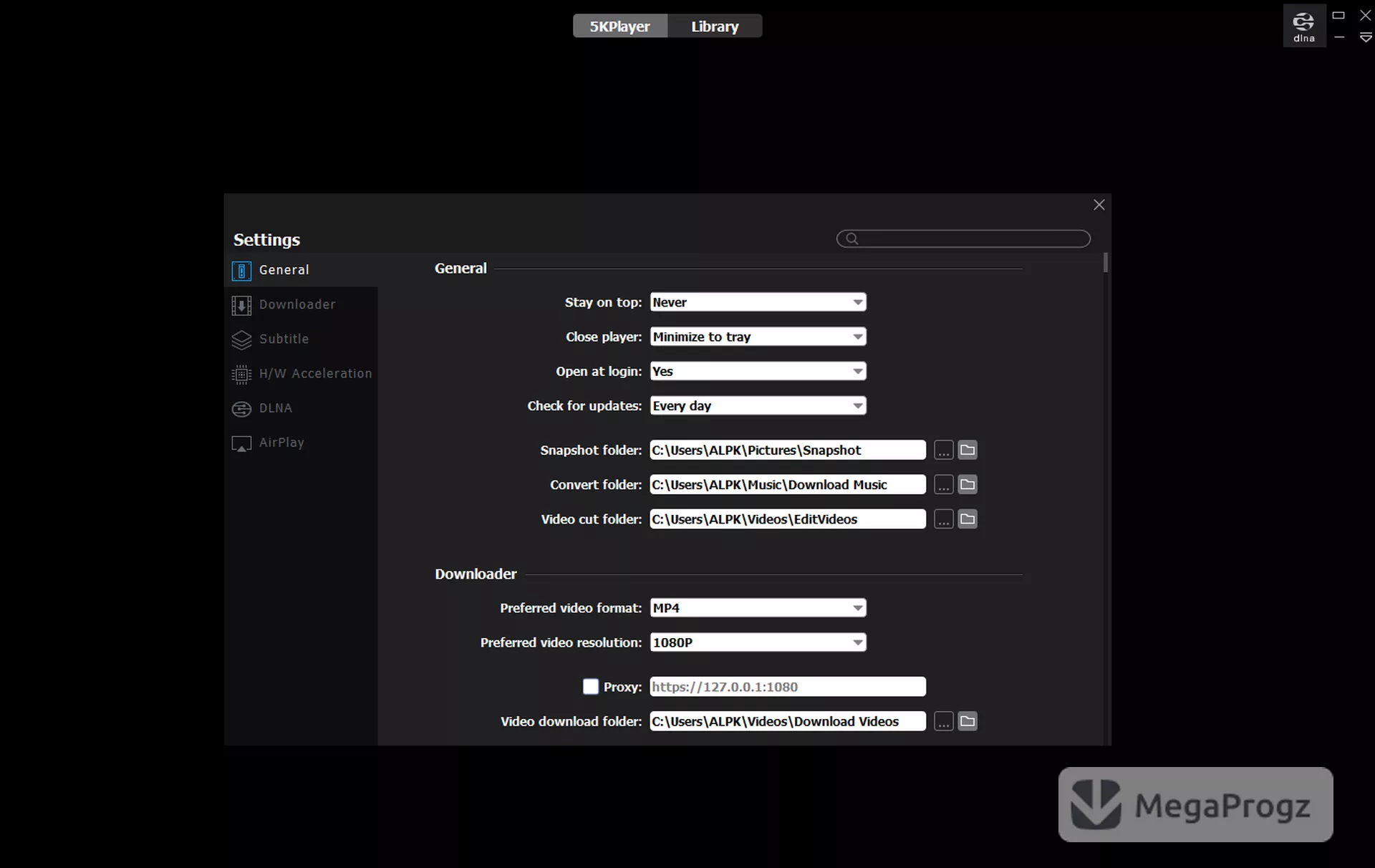Maximize the 5KPlayer main window
This screenshot has height=868, width=1375.
1338,15
